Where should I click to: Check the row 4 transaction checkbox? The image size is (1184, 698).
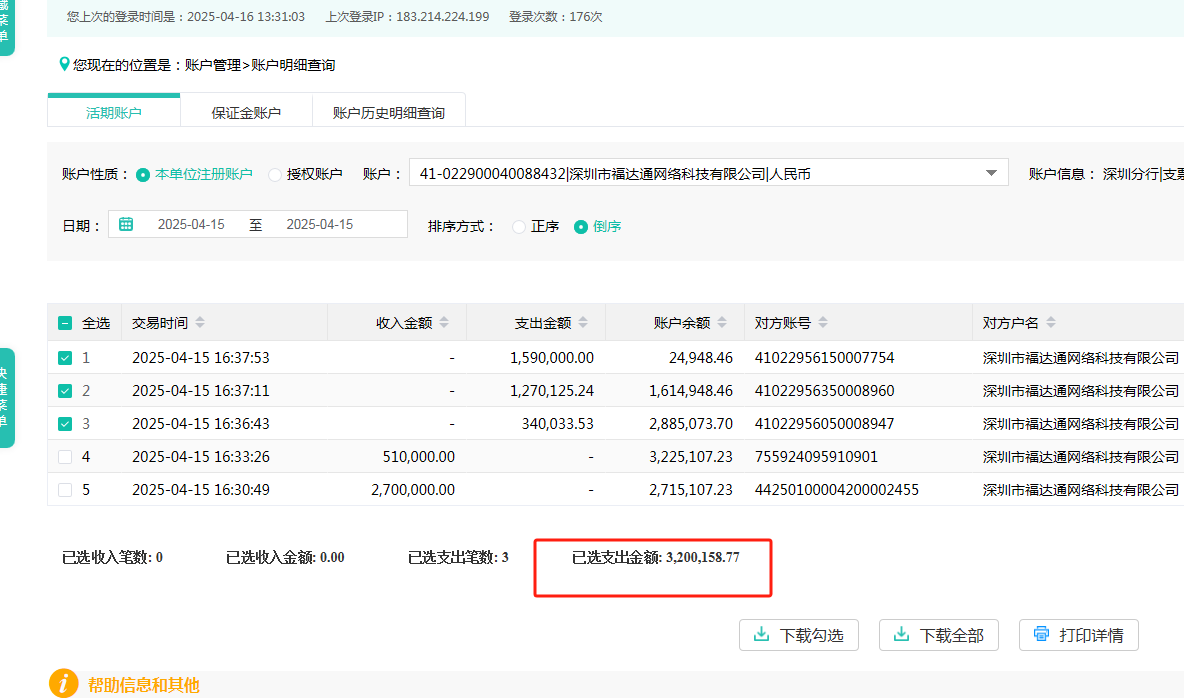coord(65,457)
